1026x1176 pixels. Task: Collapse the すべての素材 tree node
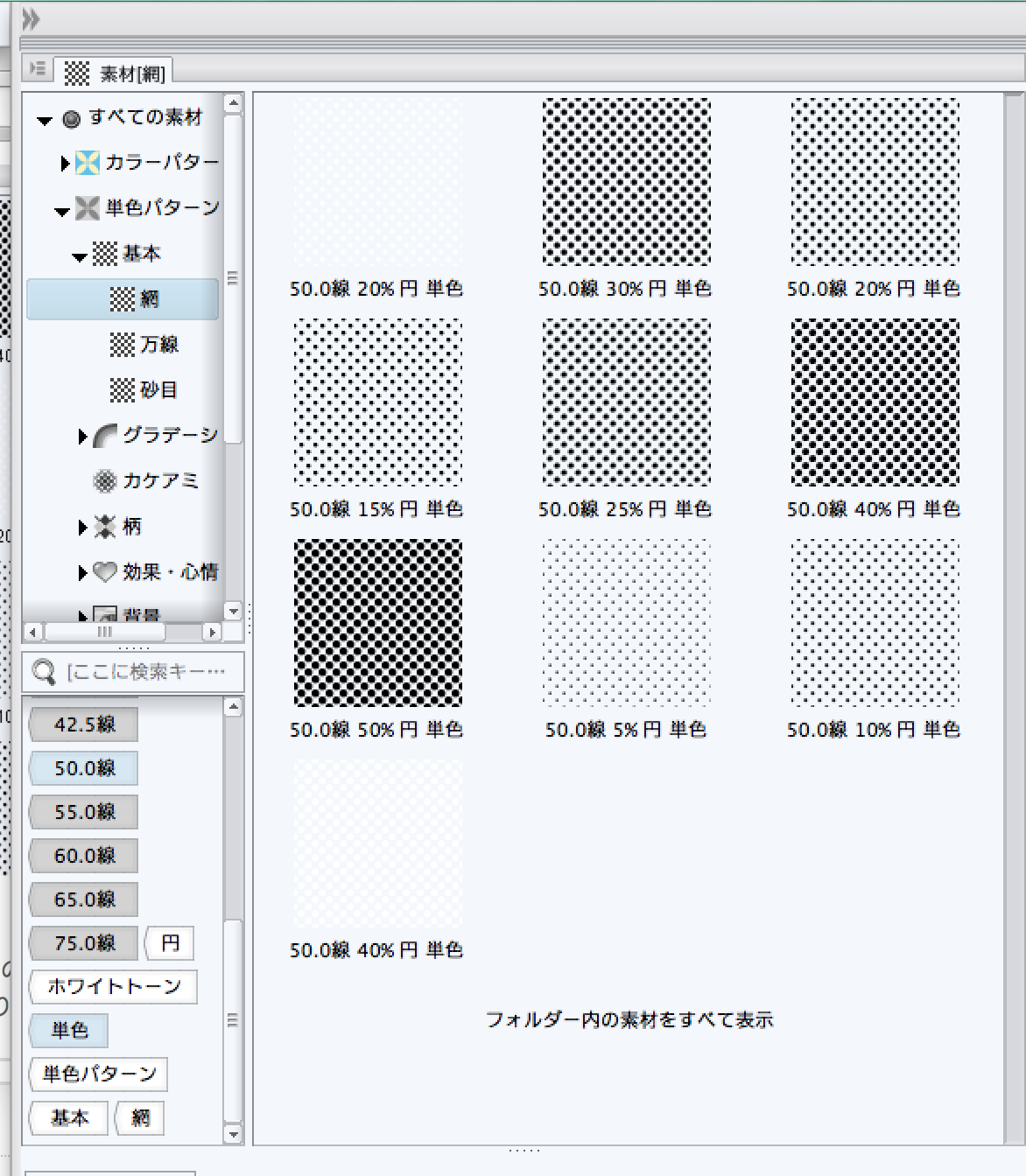45,121
